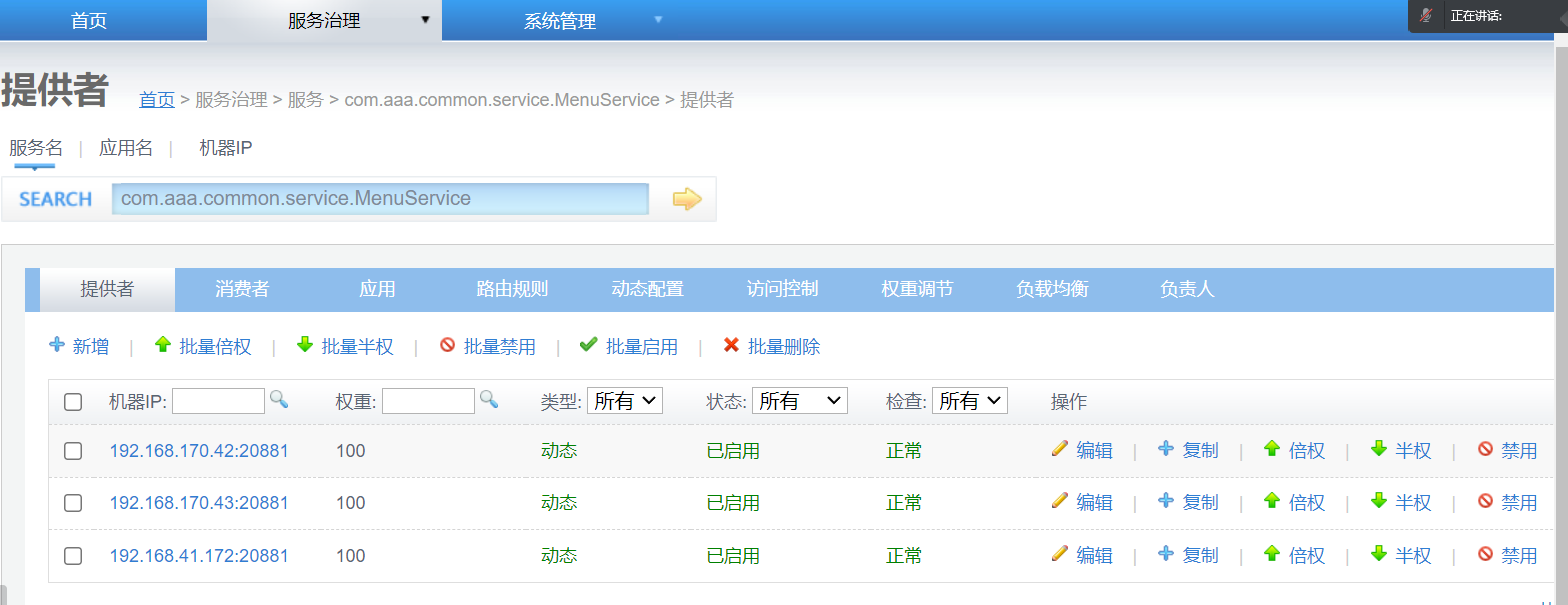Click the 权重 filter input
The height and width of the screenshot is (605, 1568).
(428, 401)
